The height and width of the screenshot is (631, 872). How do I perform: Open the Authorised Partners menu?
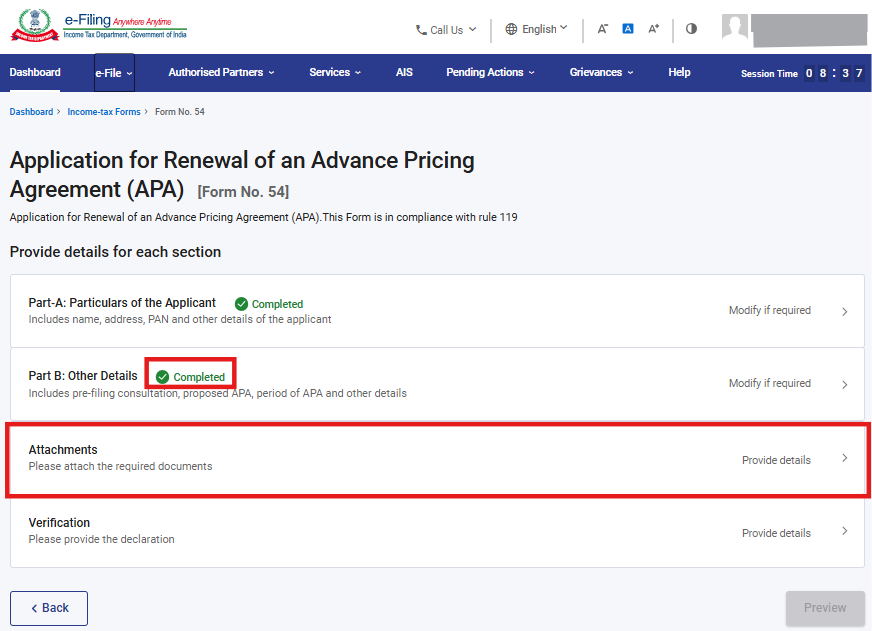221,73
